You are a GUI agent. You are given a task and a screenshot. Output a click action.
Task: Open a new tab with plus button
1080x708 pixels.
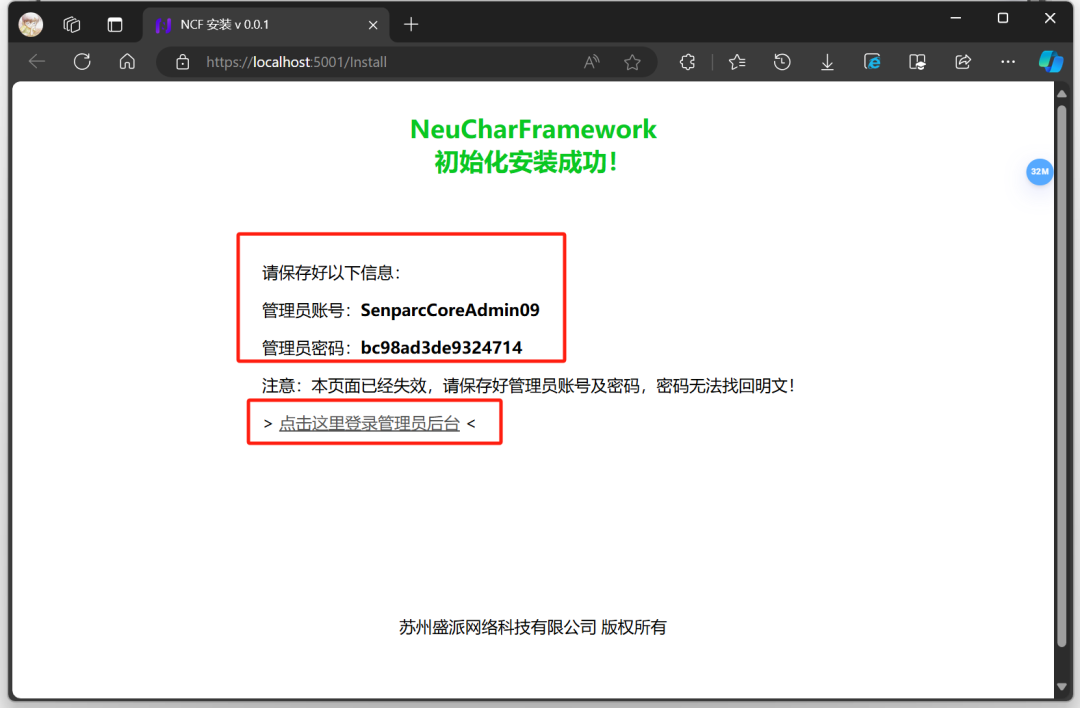[411, 25]
